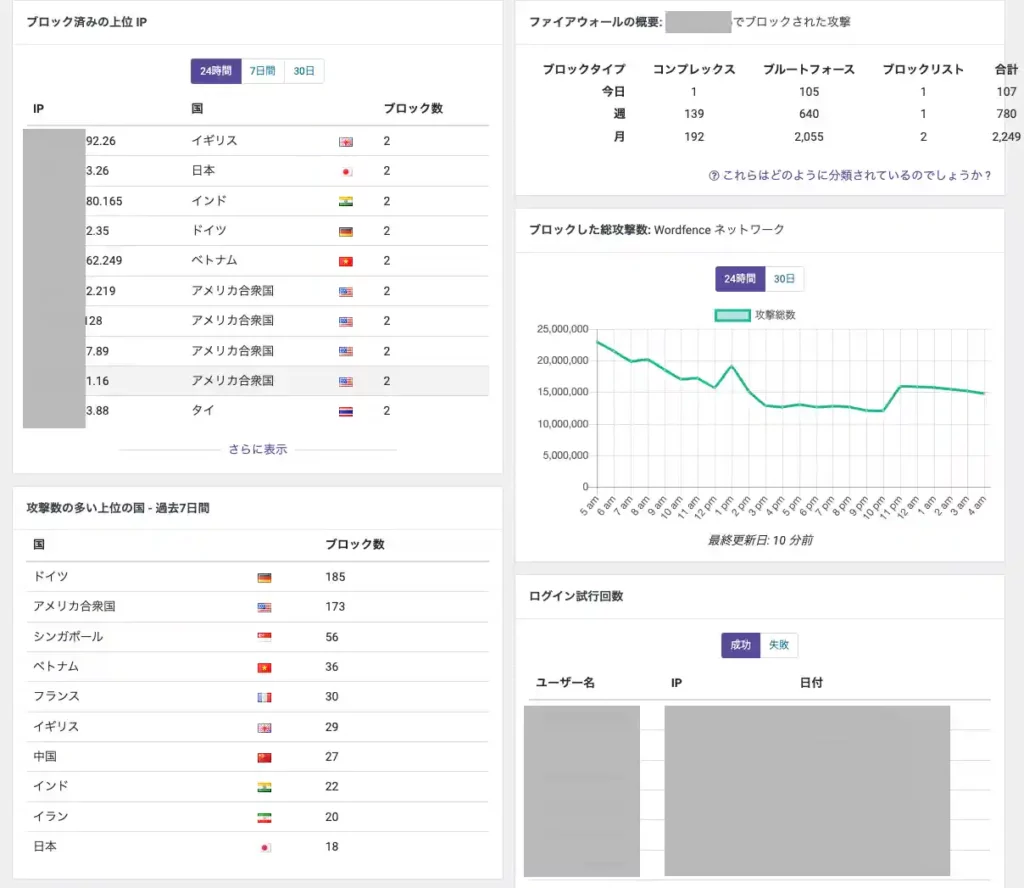
Task: Select 7日間 in the blocked IPs panel
Action: (262, 72)
